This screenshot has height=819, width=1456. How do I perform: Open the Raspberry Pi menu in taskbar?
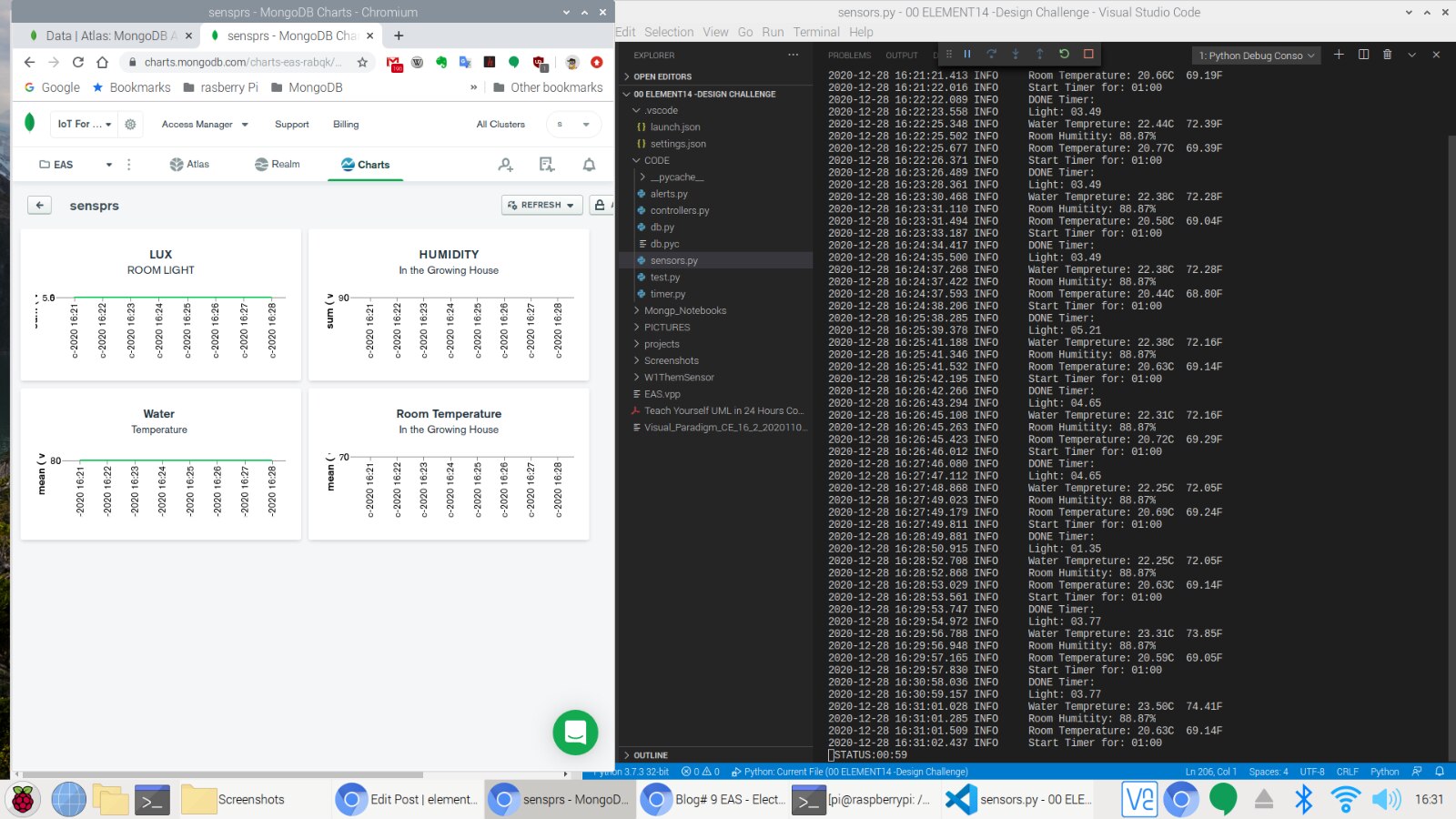coord(23,800)
